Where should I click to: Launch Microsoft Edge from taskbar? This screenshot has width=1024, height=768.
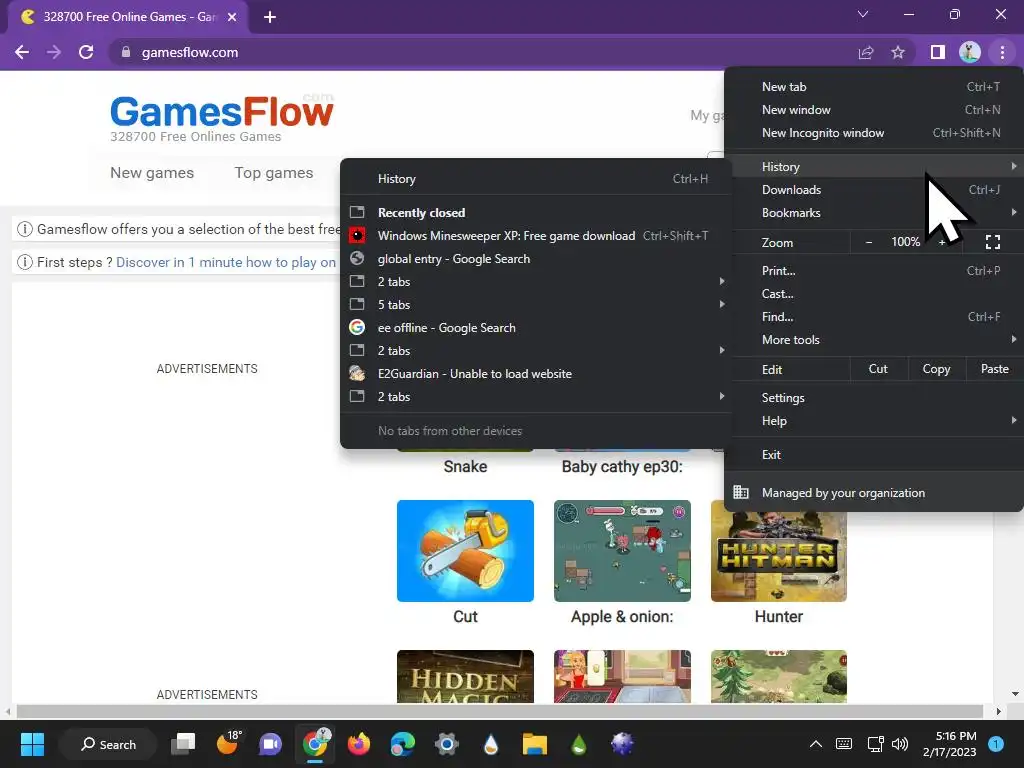tap(403, 744)
